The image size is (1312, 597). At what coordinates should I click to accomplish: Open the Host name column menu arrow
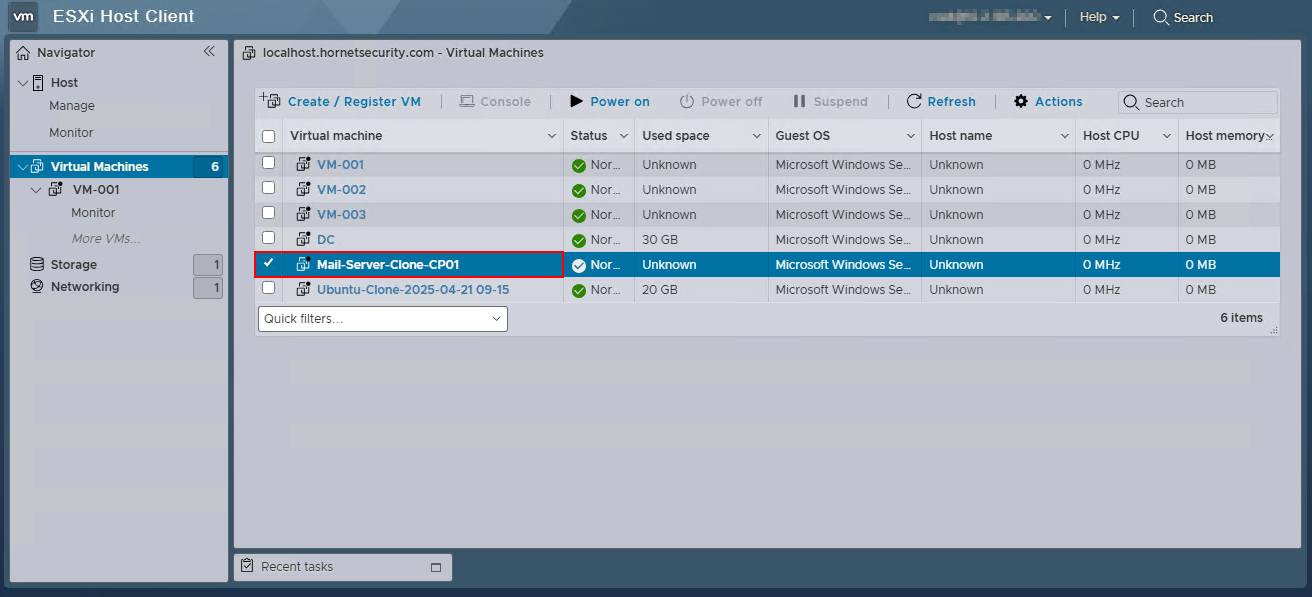tap(1065, 136)
